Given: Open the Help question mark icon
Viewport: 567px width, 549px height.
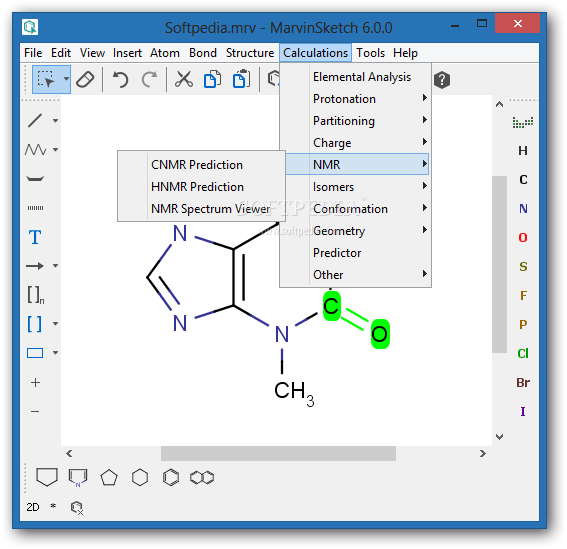Looking at the screenshot, I should click(x=442, y=80).
